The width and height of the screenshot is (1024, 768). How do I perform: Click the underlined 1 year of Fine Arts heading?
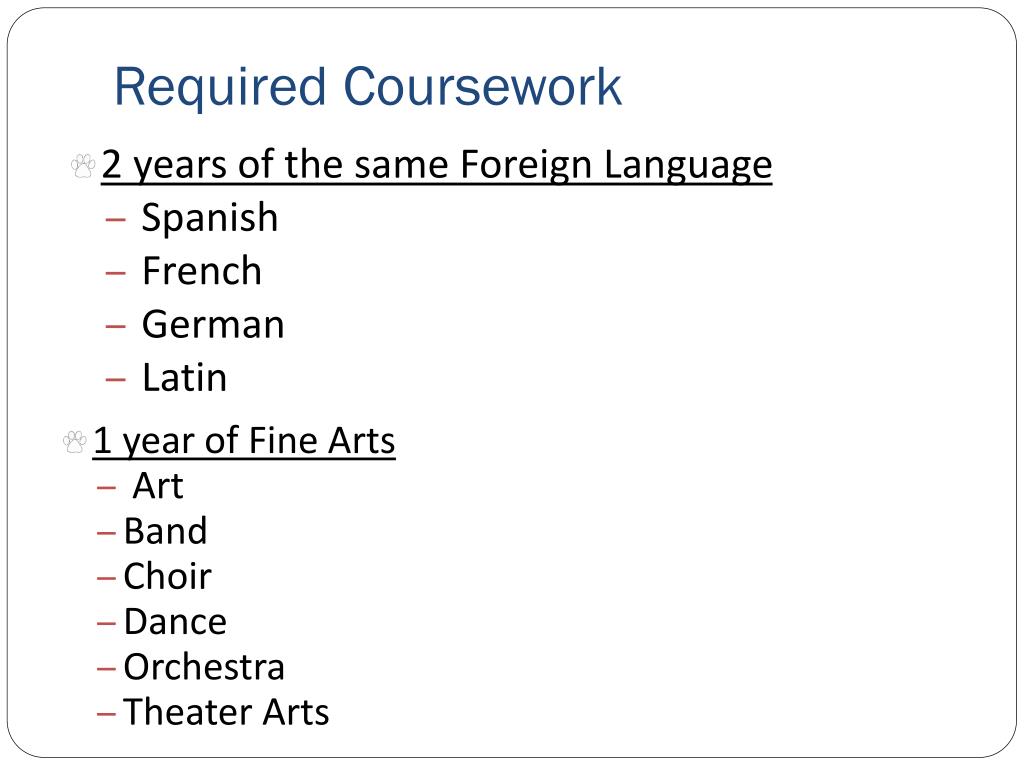point(244,441)
